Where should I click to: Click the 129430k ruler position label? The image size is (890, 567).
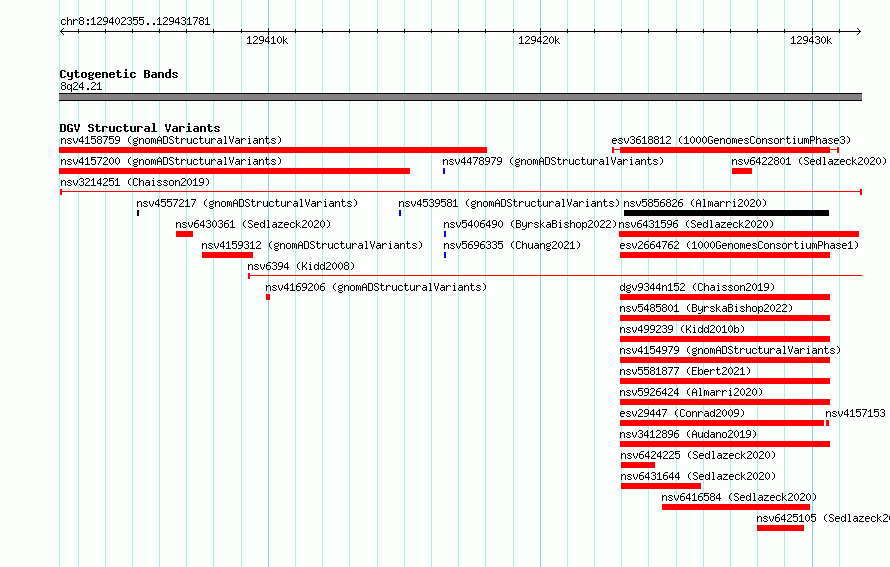pos(811,40)
